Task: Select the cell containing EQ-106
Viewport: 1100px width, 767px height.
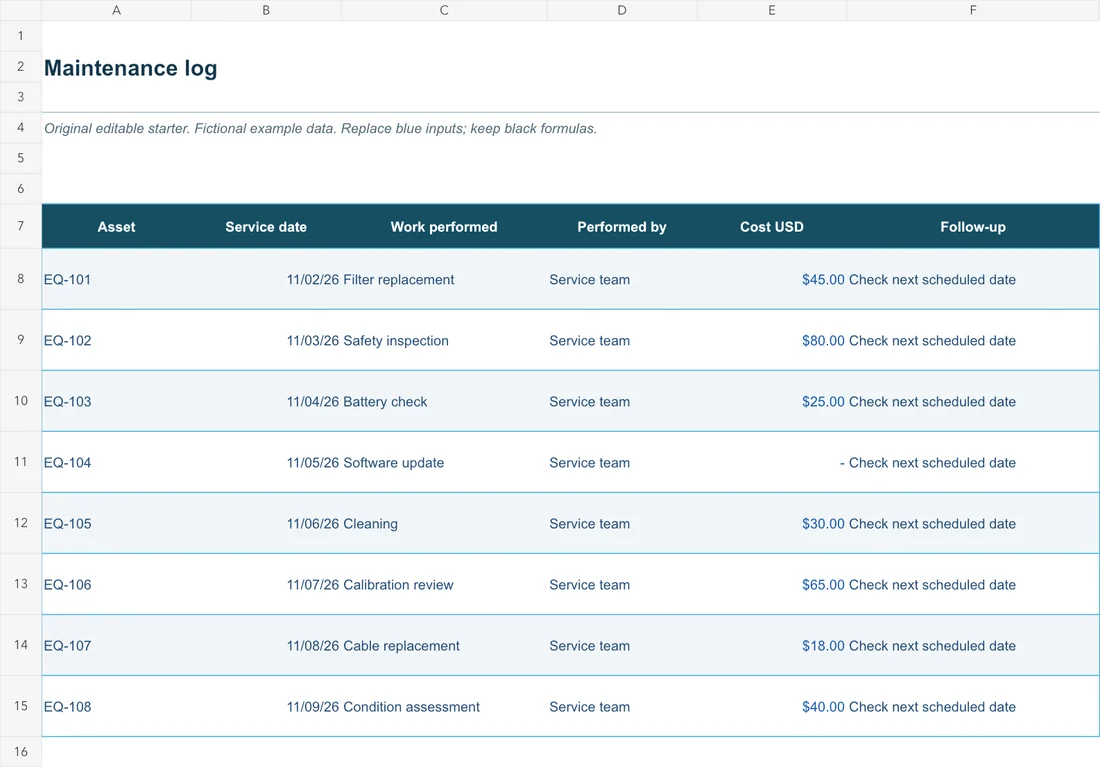Action: point(116,585)
